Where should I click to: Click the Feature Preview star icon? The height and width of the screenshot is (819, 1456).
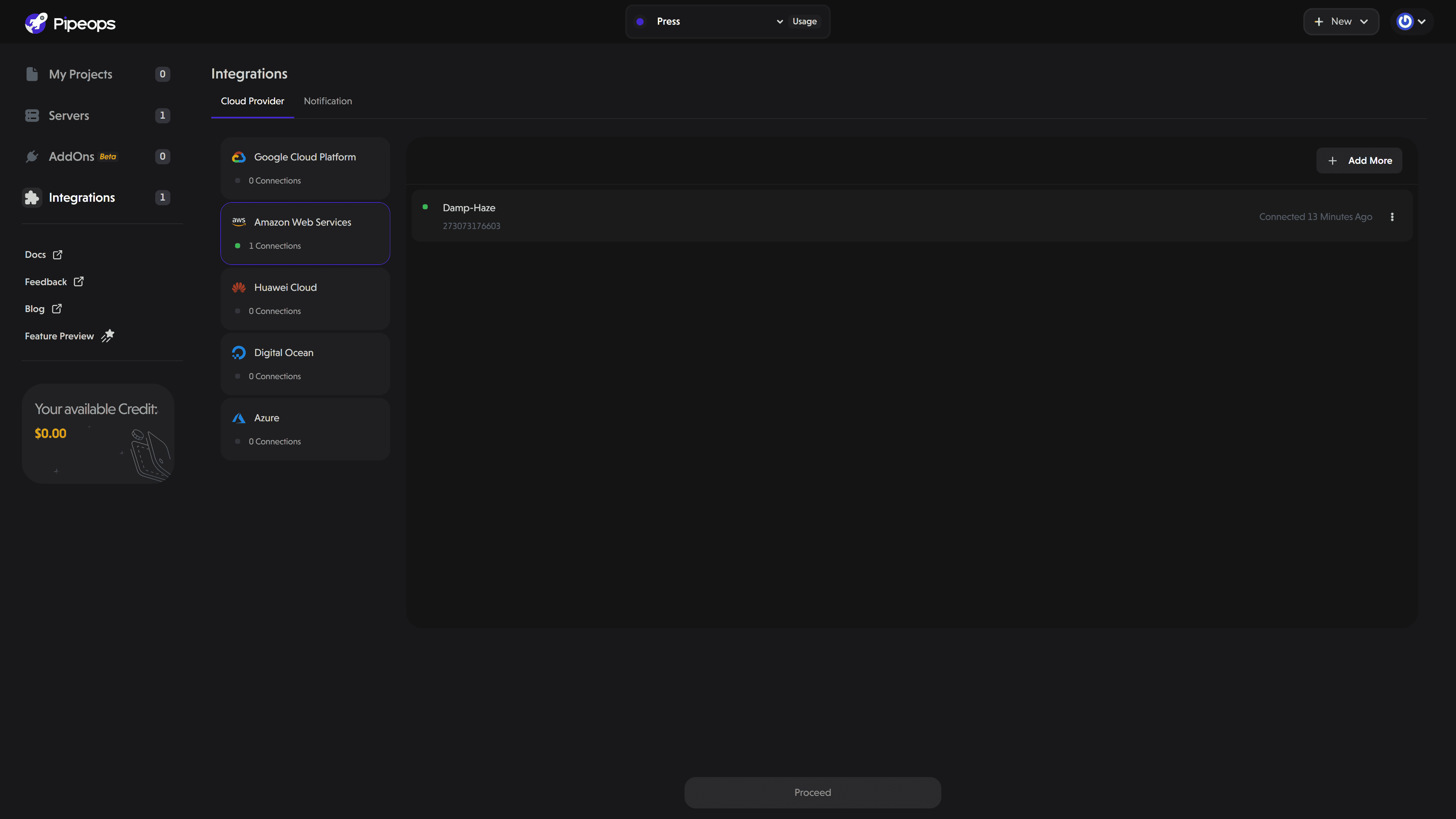tap(107, 336)
